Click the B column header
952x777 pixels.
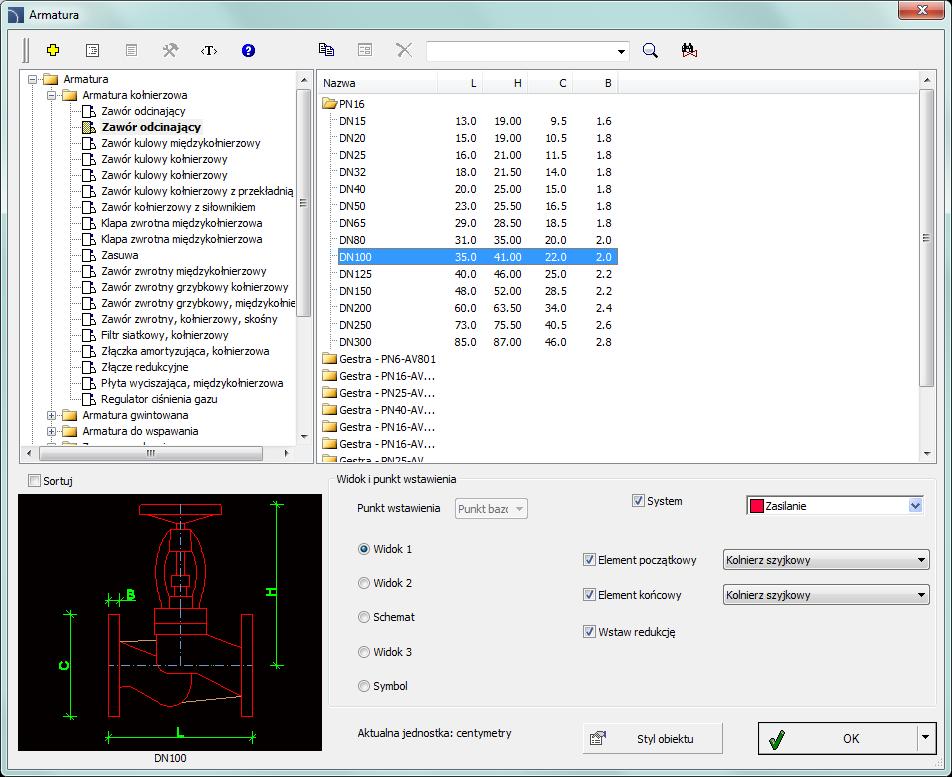595,83
